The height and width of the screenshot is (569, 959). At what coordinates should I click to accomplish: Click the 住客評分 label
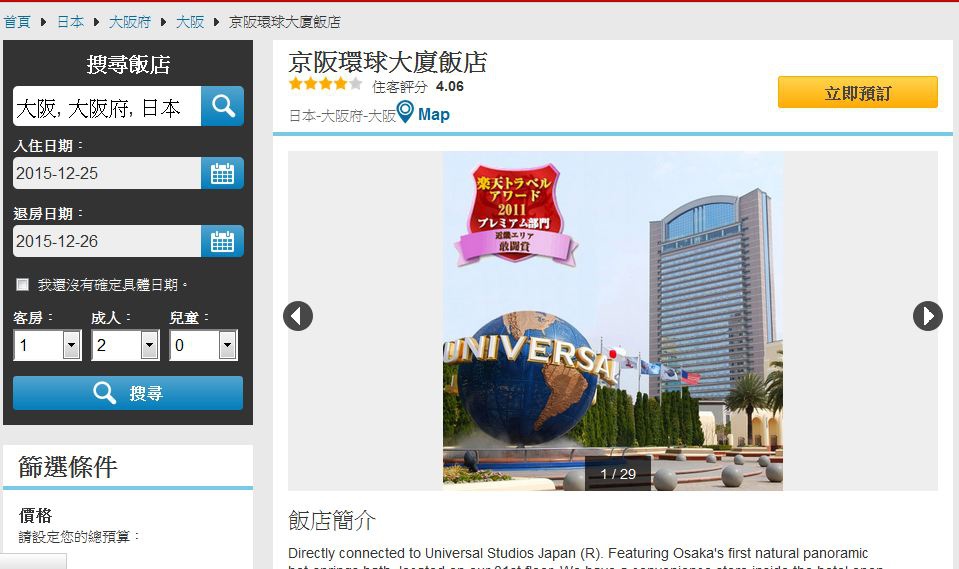coord(399,87)
